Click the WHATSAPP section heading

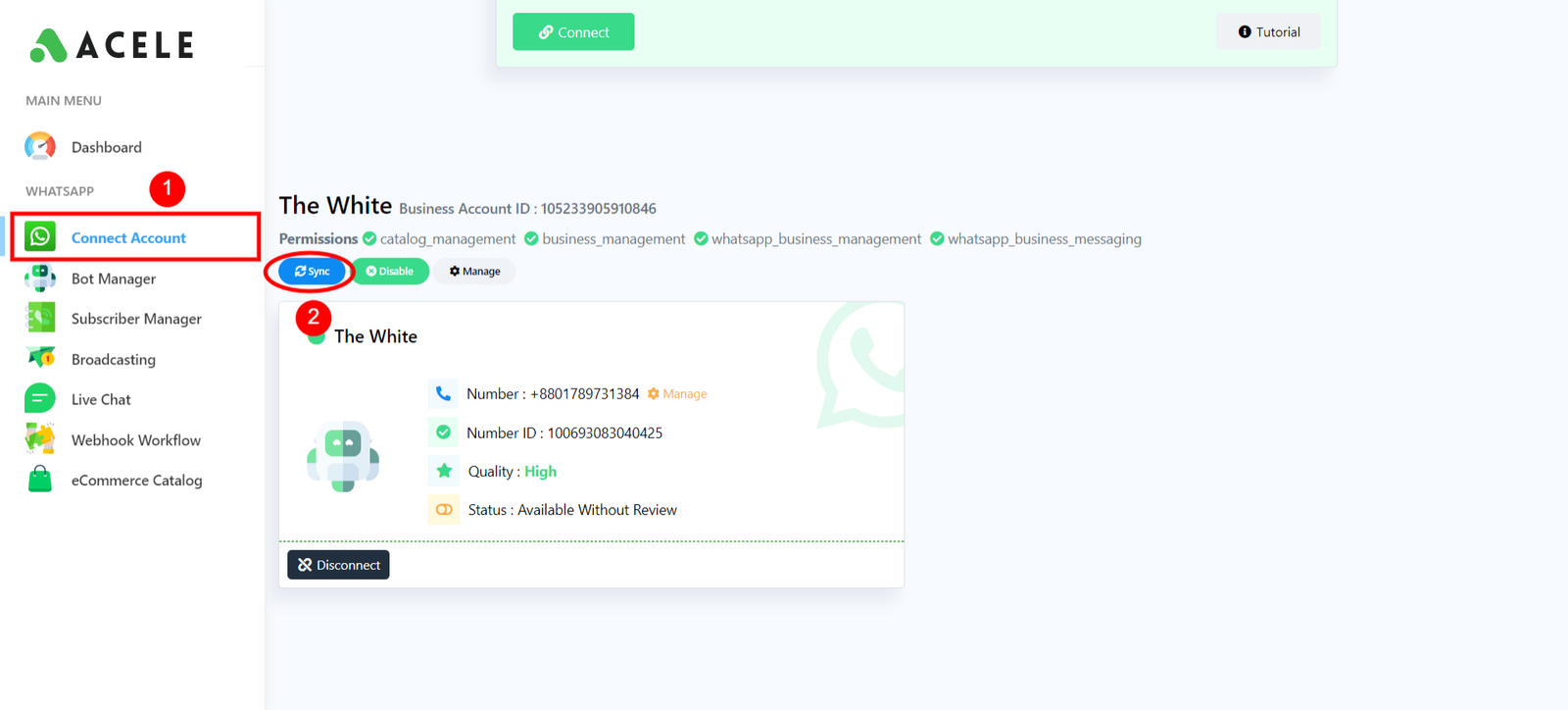[x=60, y=191]
